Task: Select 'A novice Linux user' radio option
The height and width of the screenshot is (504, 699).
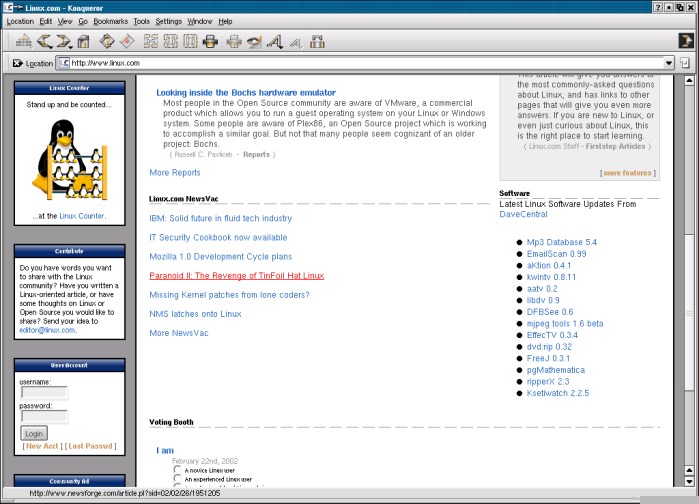Action: tap(177, 469)
